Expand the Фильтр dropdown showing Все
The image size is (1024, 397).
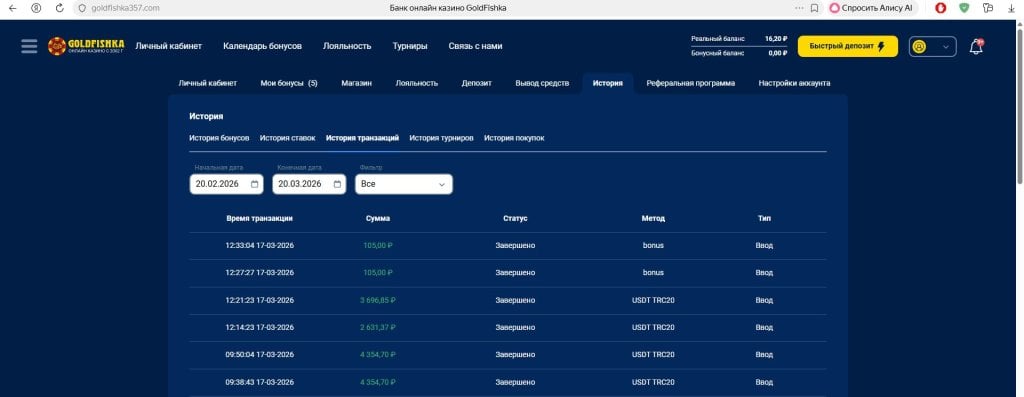404,184
